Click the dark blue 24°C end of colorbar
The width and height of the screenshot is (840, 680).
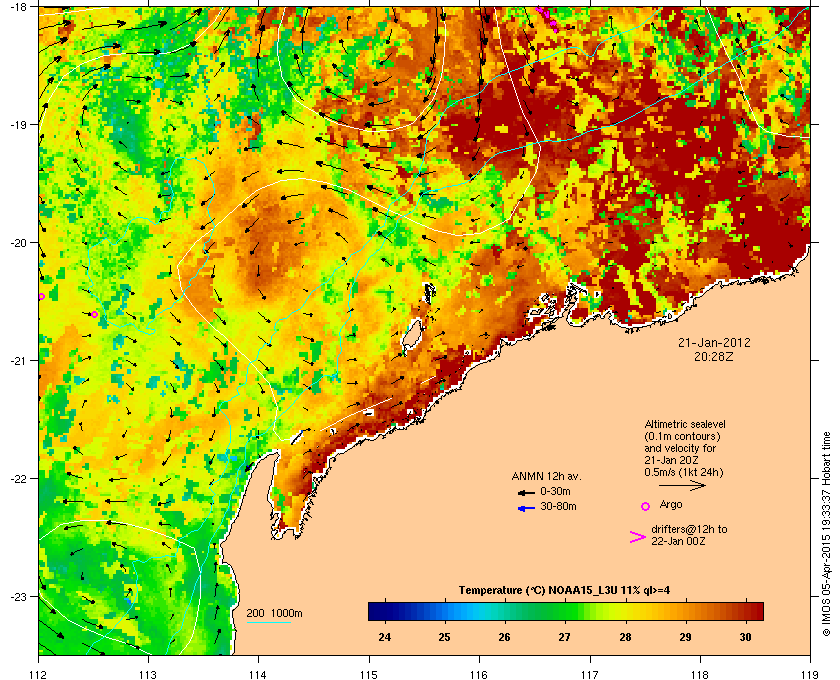point(375,611)
